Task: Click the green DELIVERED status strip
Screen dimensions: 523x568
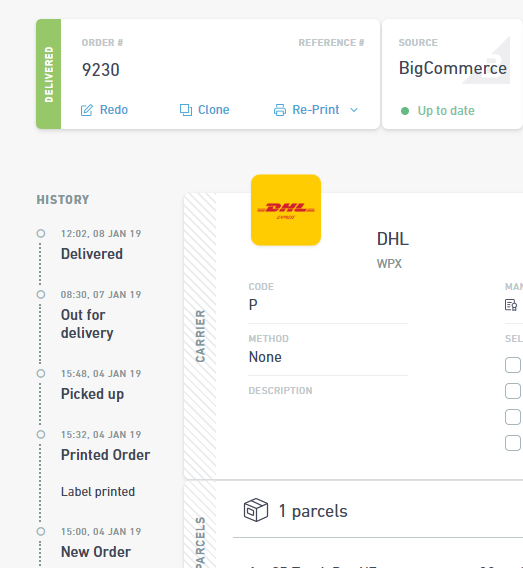Action: click(x=49, y=74)
